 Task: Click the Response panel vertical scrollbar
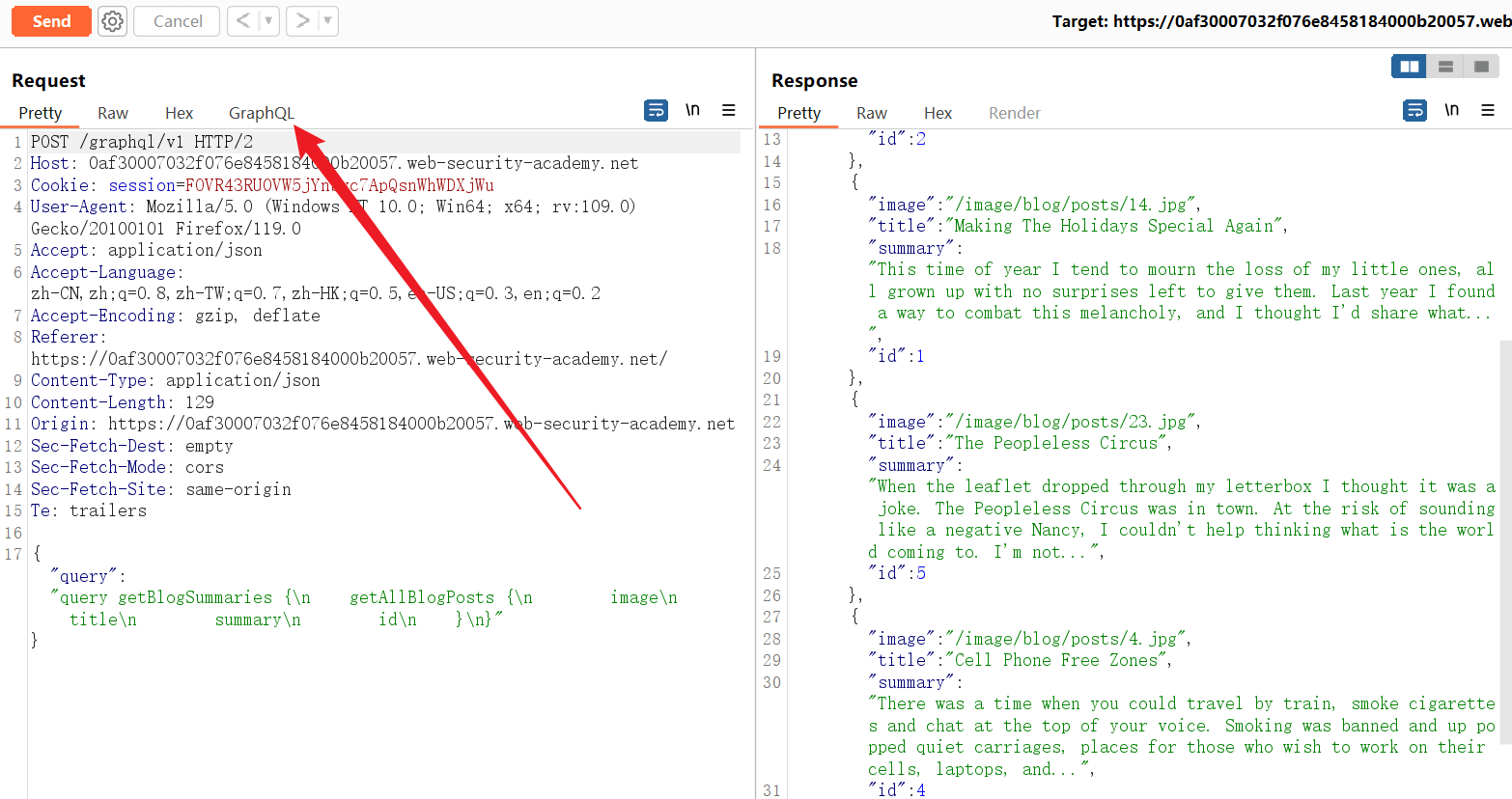coord(1505,540)
